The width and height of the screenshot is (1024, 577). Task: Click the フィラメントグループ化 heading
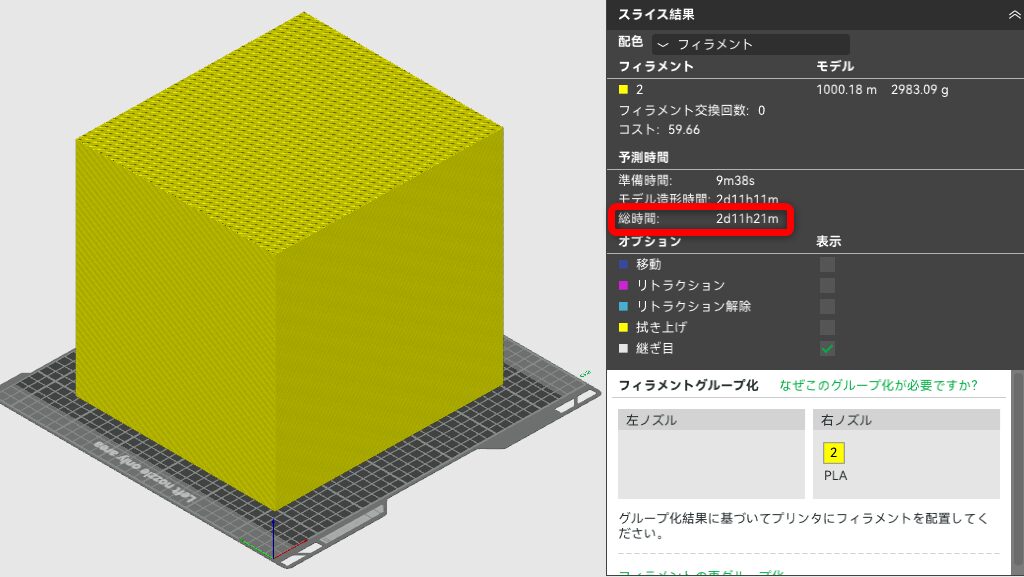click(x=688, y=385)
